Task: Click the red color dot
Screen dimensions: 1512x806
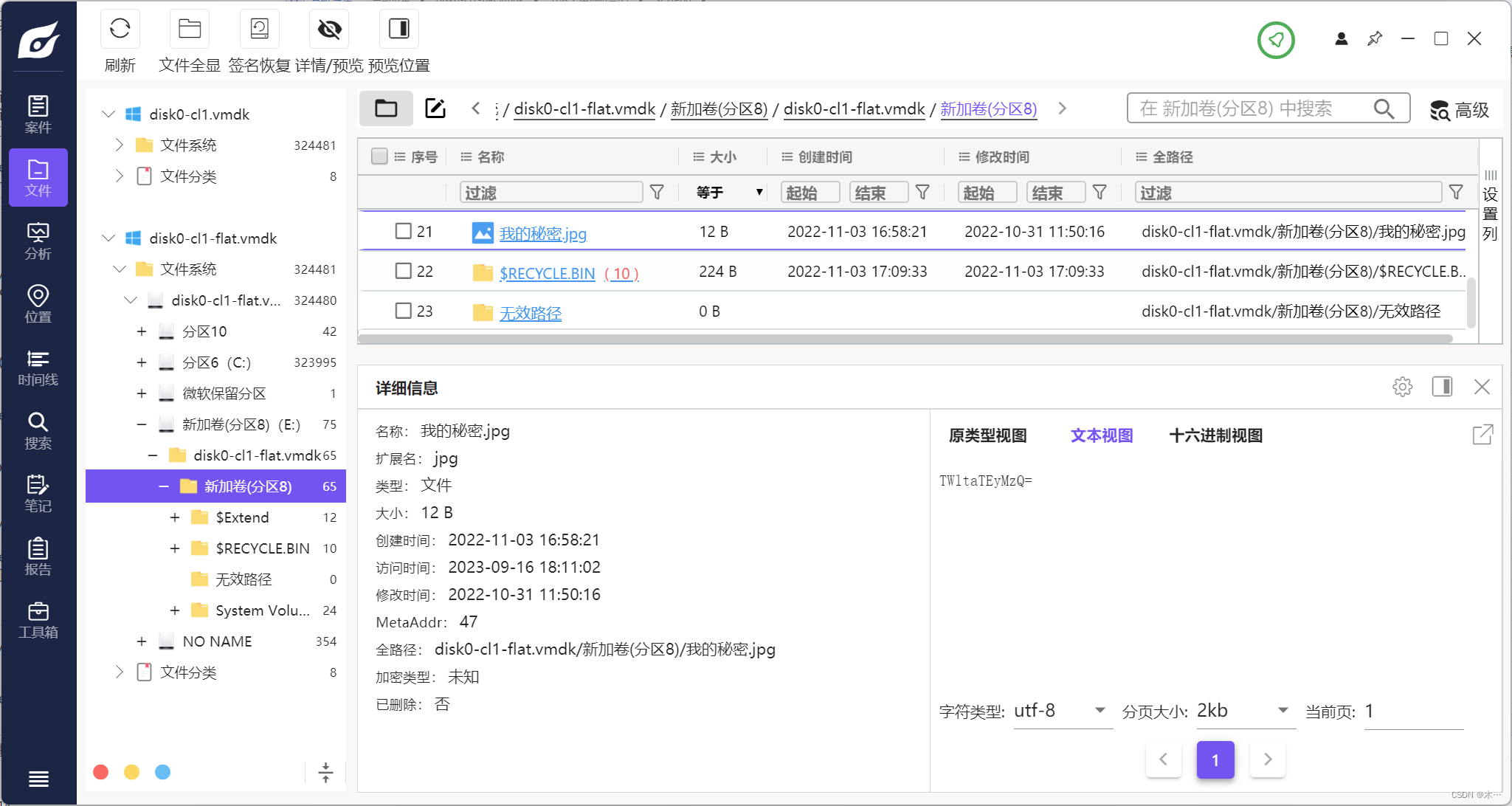Action: coord(101,772)
